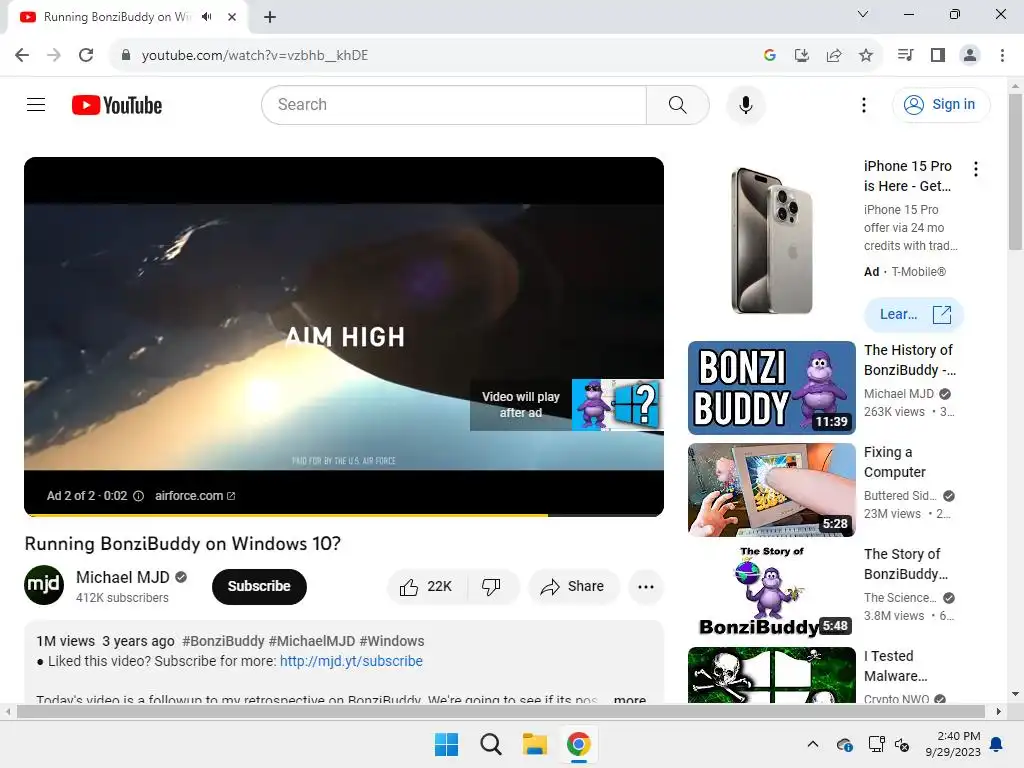The height and width of the screenshot is (768, 1024).
Task: Open a new browser tab
Action: (270, 17)
